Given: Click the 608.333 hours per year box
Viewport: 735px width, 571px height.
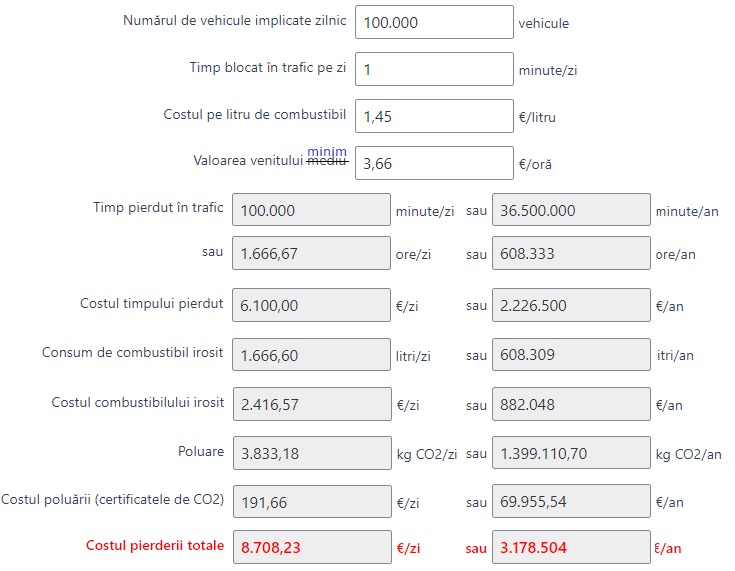Looking at the screenshot, I should 571,253.
